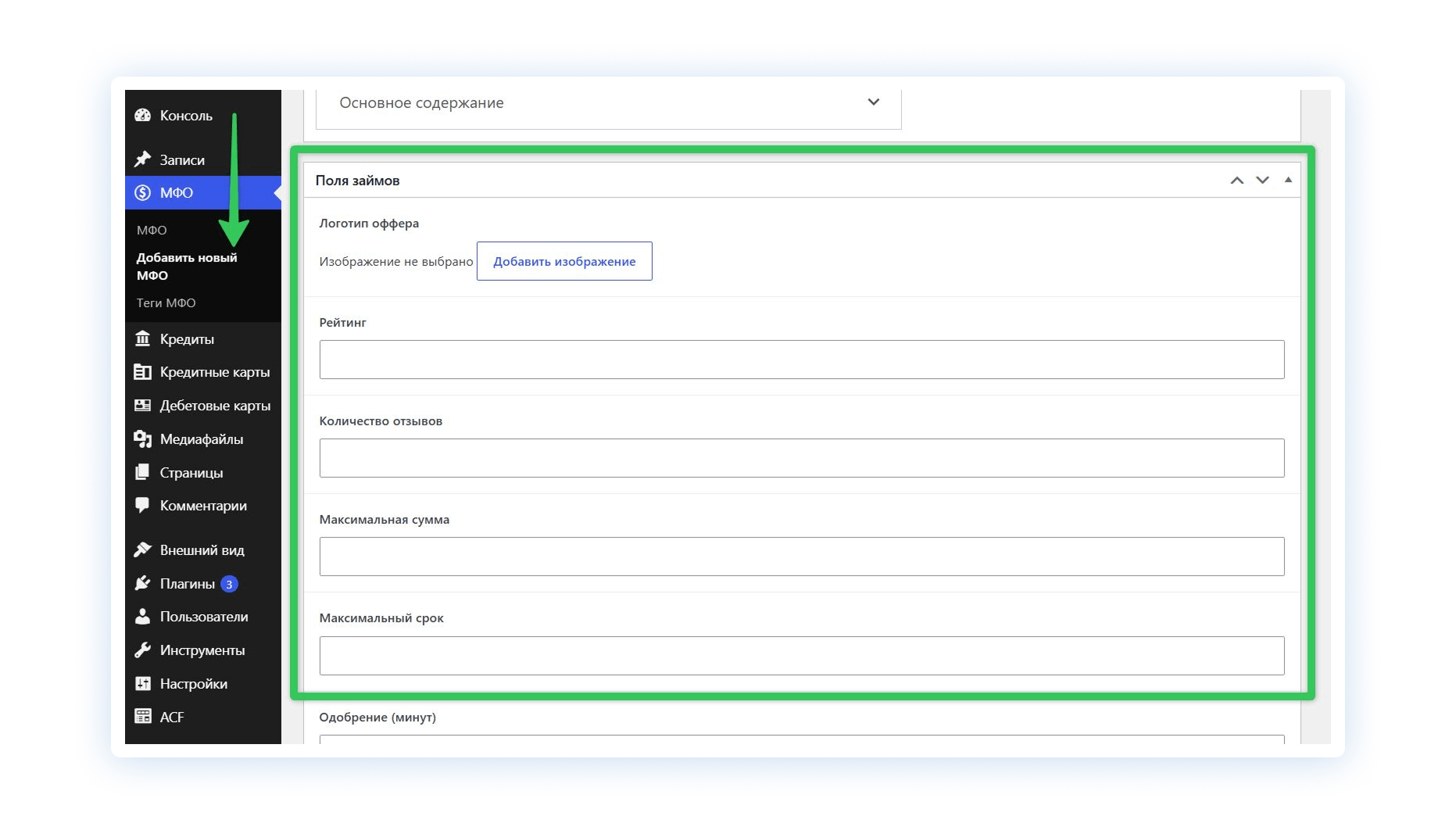Click the Добавить изображение button
1456x834 pixels.
coord(564,261)
